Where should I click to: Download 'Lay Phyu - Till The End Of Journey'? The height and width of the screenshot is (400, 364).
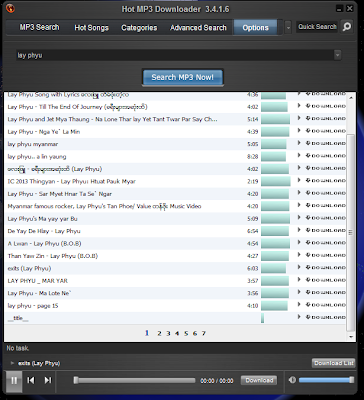326,106
